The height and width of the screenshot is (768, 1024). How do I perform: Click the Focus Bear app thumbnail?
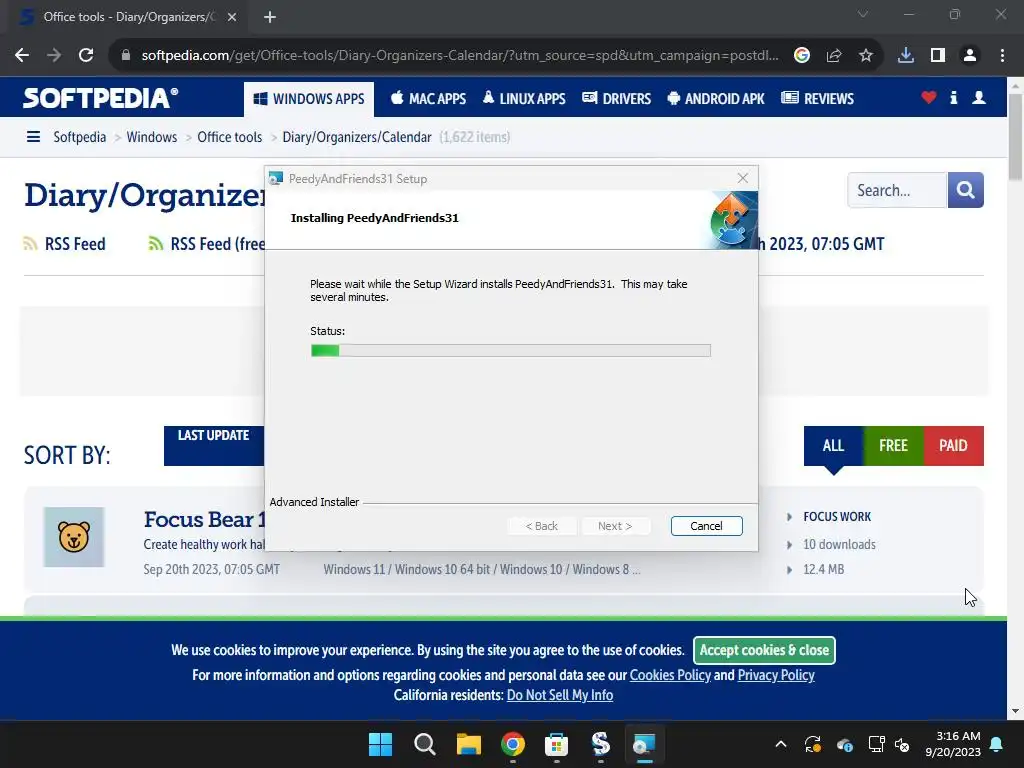click(74, 537)
